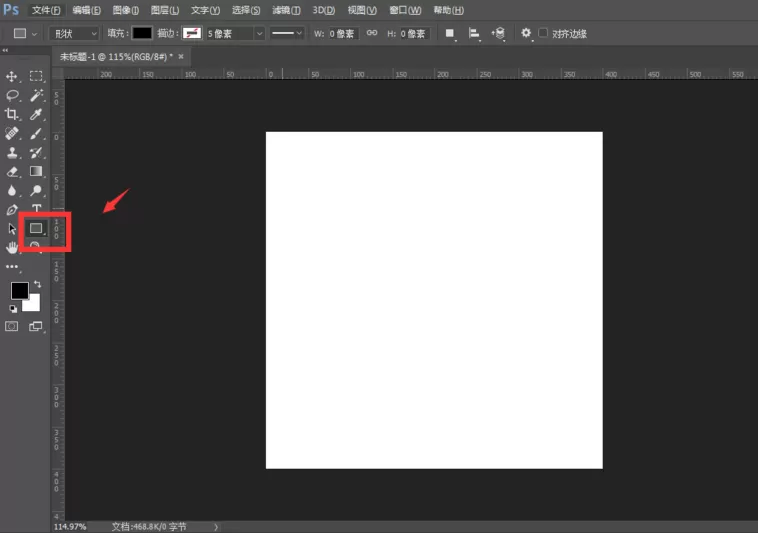Viewport: 758px width, 533px height.
Task: Change the screen mode
Action: 35,327
